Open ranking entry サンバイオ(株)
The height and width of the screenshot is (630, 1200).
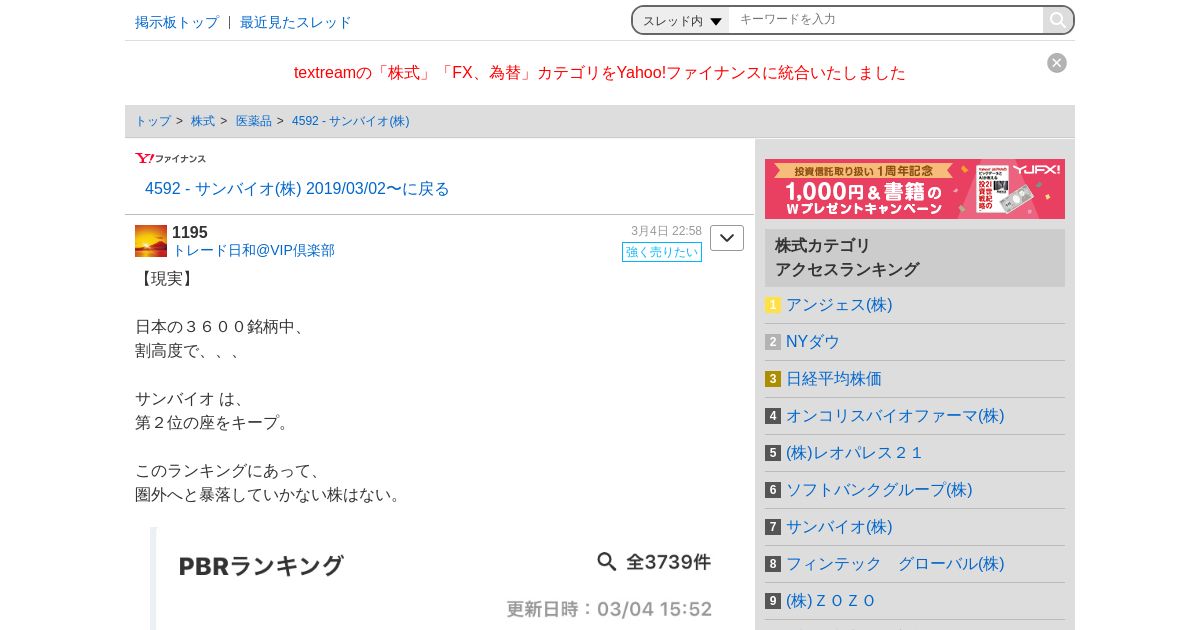coord(839,527)
